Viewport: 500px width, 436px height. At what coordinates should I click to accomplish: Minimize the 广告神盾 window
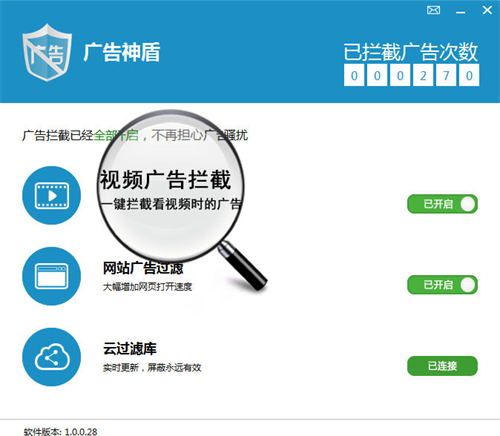[461, 12]
